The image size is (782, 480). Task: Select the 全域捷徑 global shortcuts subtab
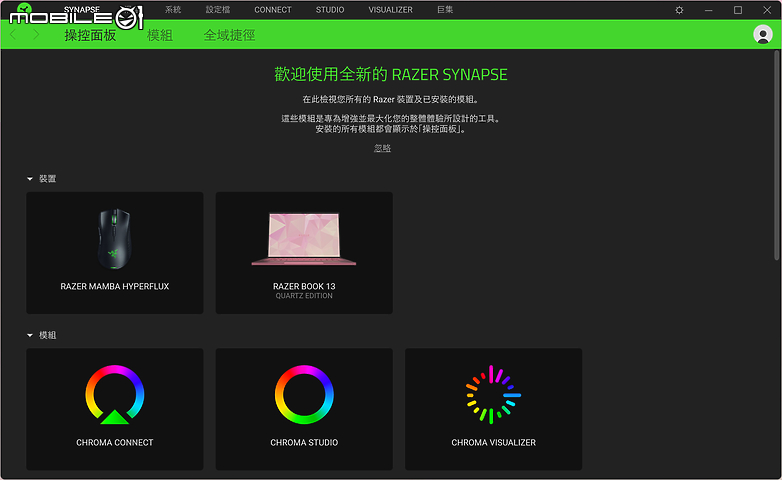pos(229,35)
